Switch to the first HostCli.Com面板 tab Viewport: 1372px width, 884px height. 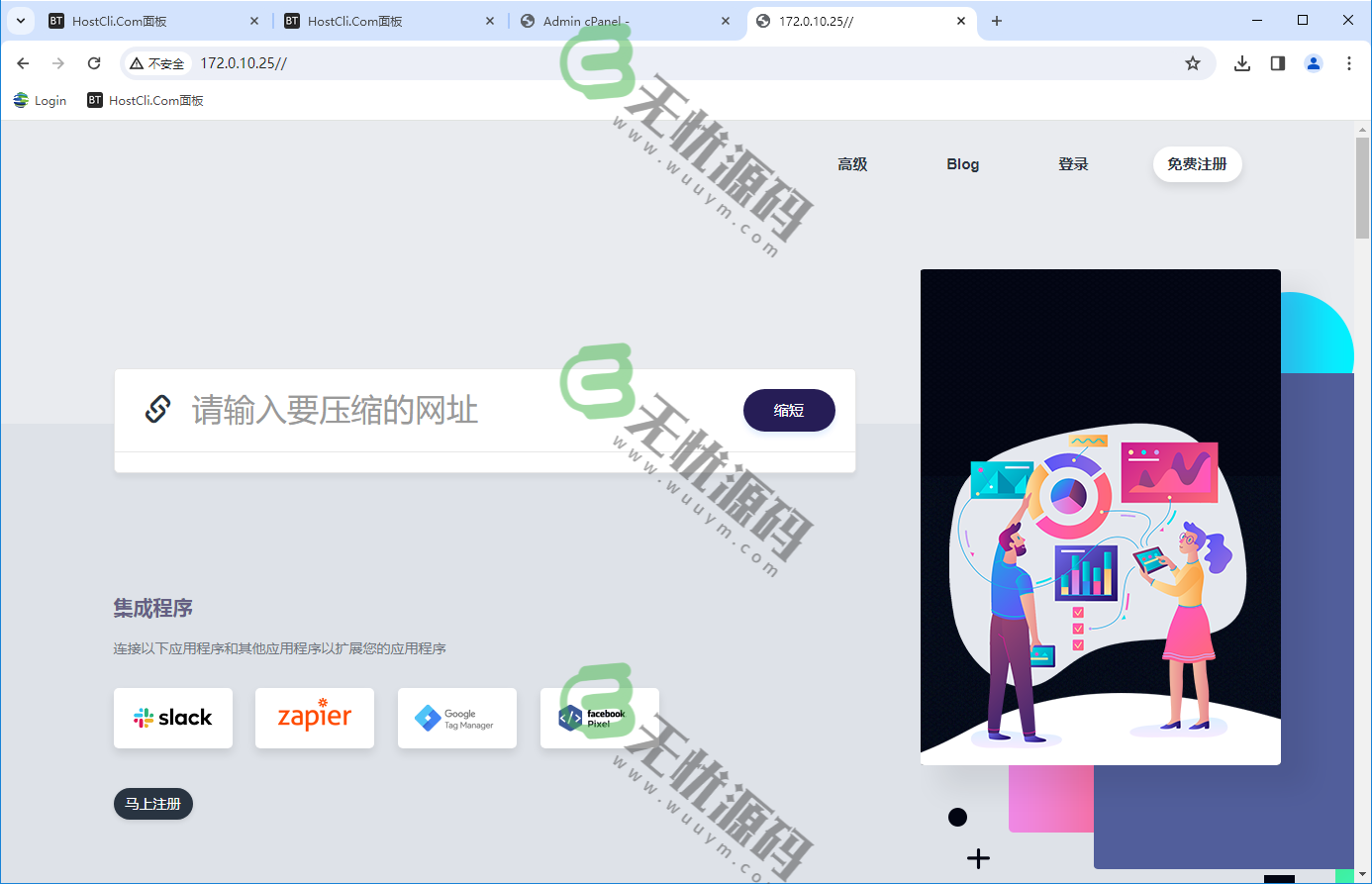pos(119,20)
